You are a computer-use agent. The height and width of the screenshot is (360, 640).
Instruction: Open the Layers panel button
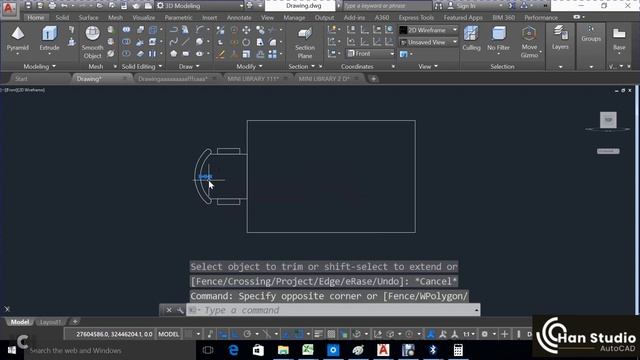560,37
